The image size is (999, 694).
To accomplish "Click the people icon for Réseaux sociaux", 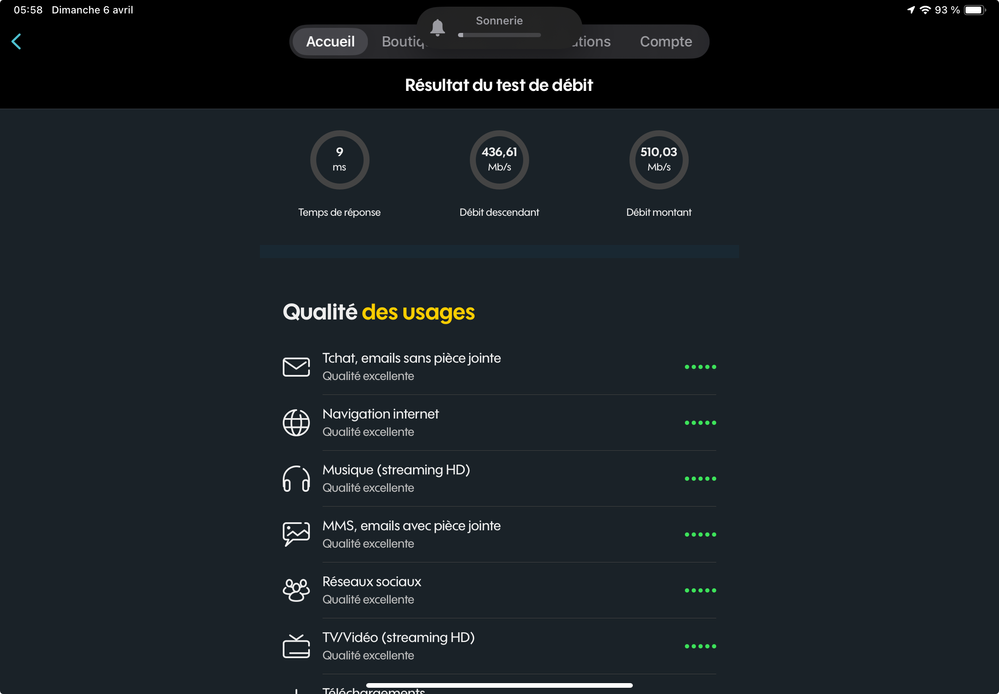I will 296,590.
